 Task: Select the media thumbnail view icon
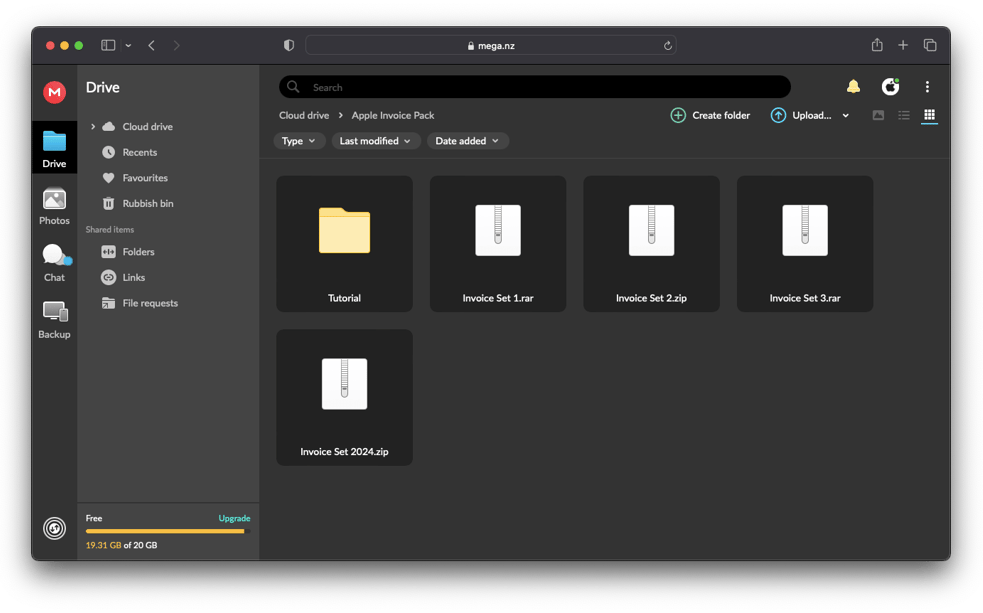[x=878, y=115]
